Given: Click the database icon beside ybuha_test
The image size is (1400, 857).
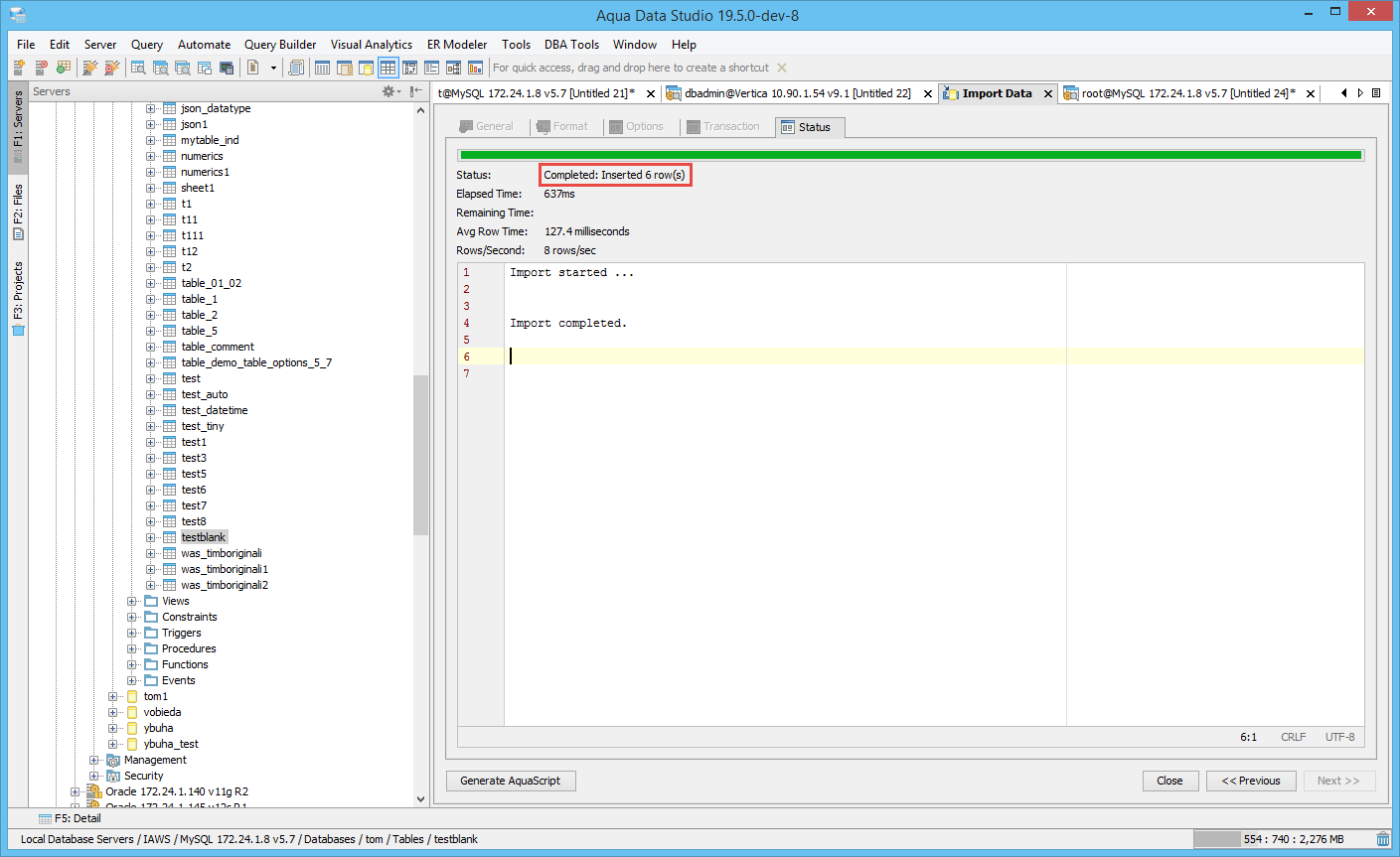Looking at the screenshot, I should [132, 744].
